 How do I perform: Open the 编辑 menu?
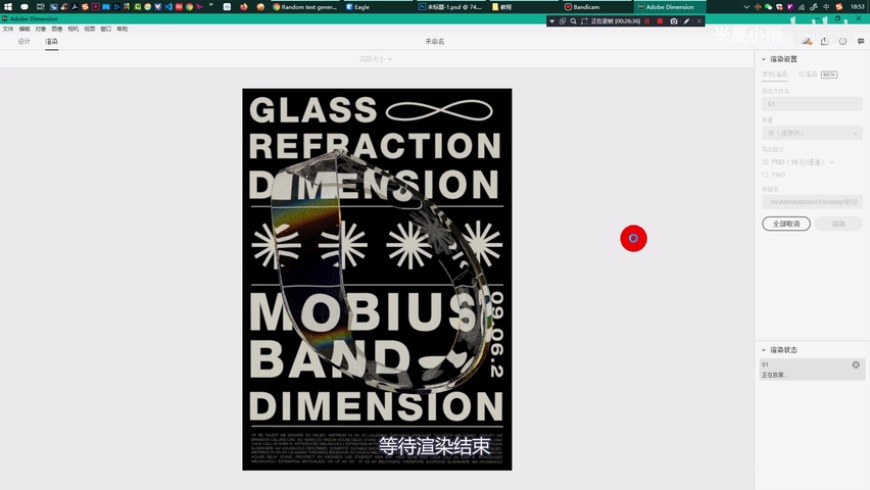[x=24, y=29]
